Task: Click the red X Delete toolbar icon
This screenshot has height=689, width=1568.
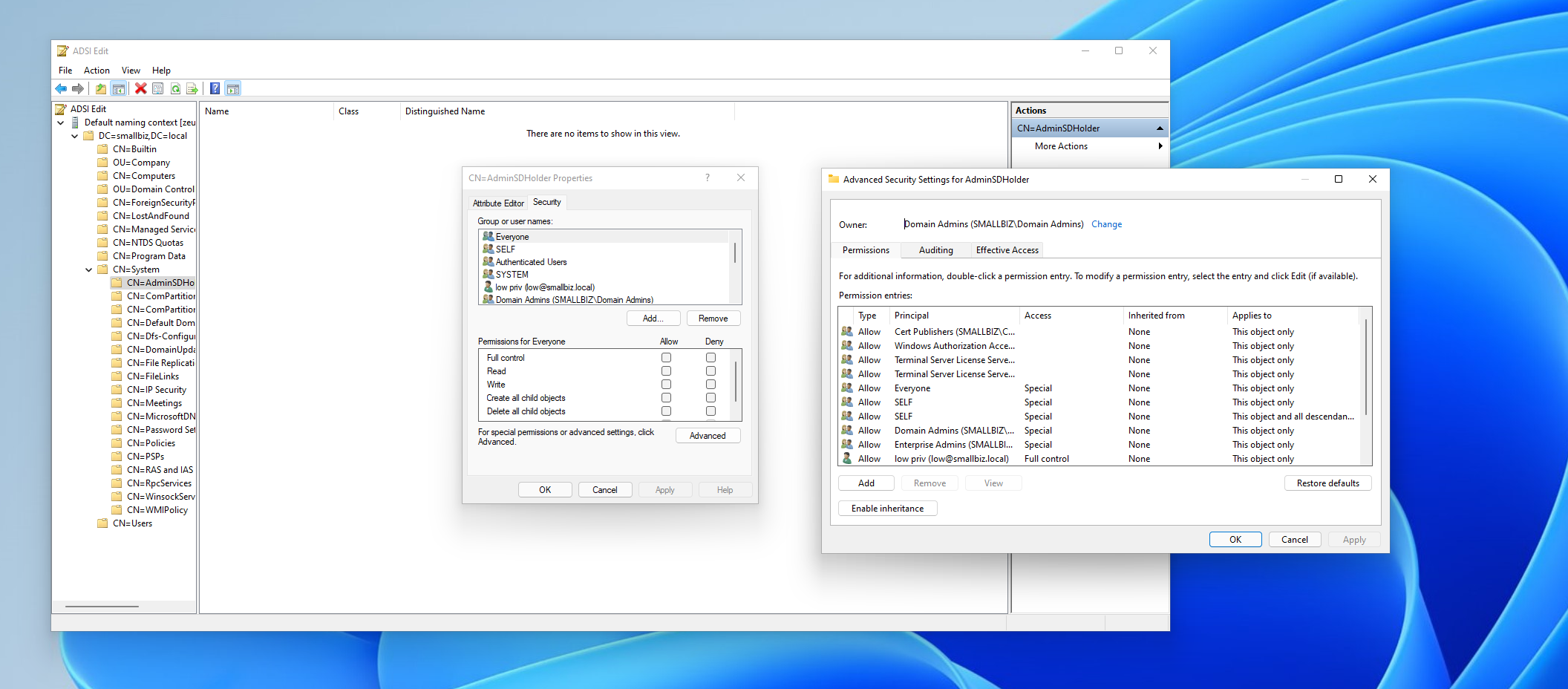Action: pos(140,89)
